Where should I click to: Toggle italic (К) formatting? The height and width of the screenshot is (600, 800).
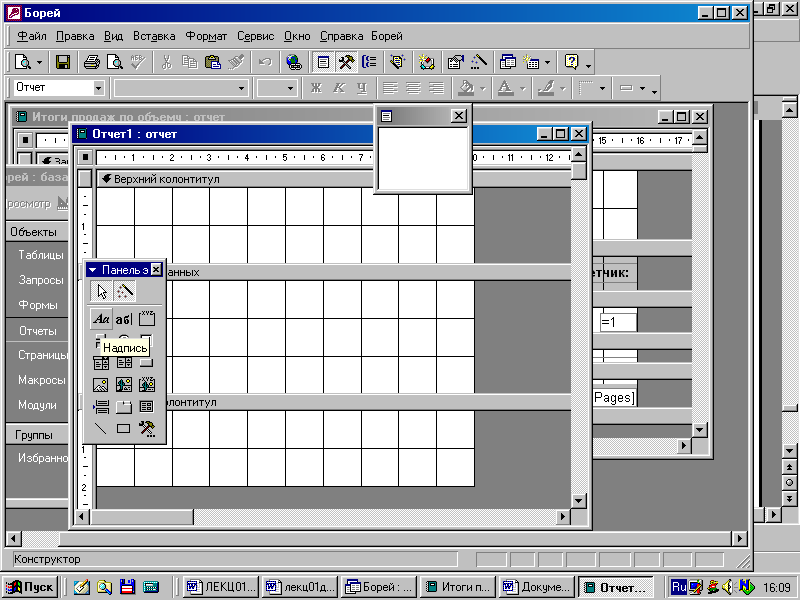(x=339, y=88)
